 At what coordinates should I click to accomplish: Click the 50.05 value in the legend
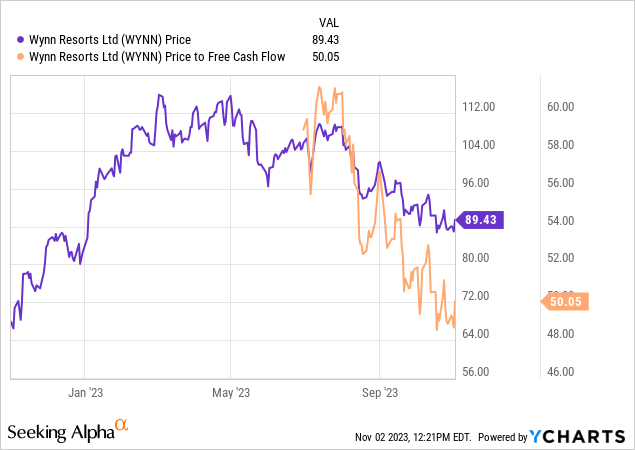pyautogui.click(x=326, y=57)
